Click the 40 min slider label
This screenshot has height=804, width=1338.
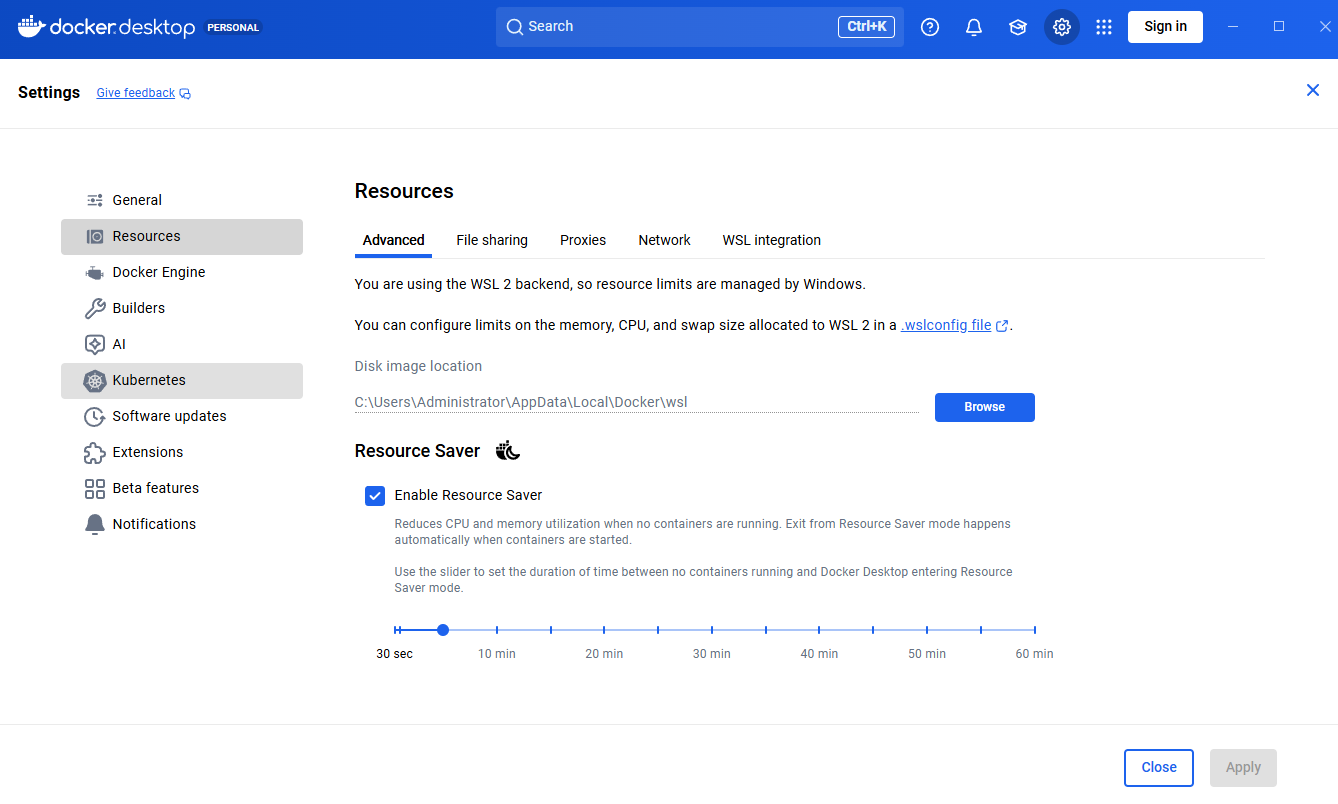(820, 654)
